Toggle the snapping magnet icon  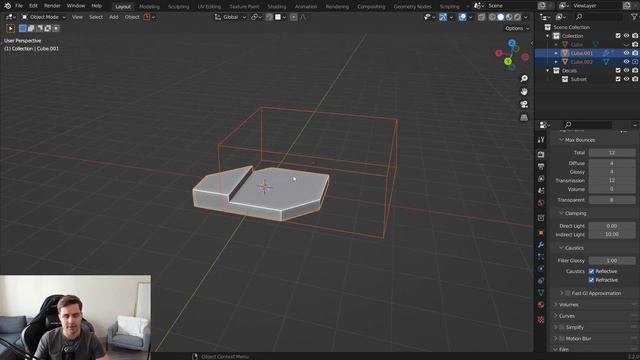[269, 17]
